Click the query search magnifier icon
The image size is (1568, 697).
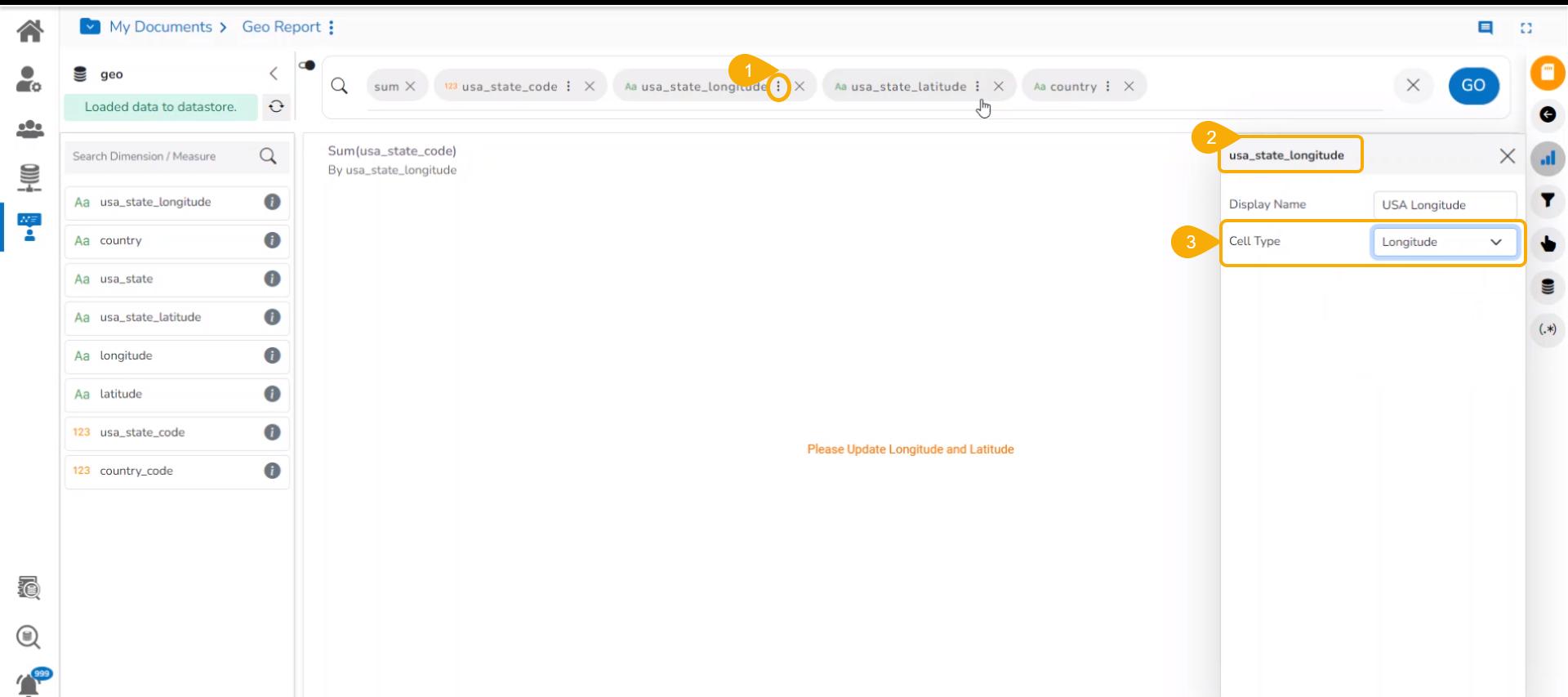(x=340, y=86)
